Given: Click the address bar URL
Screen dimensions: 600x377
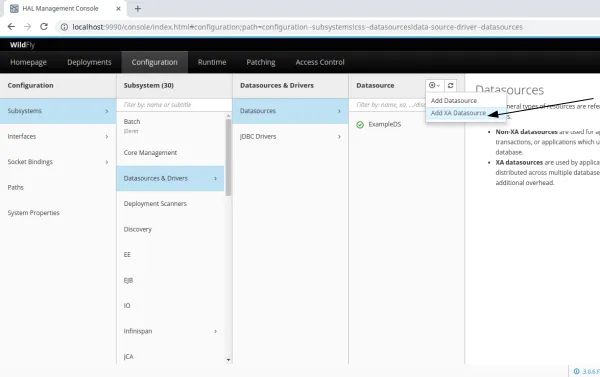Looking at the screenshot, I should (x=297, y=27).
